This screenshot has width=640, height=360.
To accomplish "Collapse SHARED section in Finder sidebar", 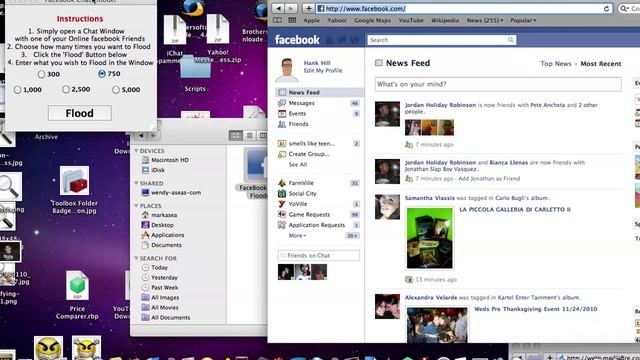I will (136, 183).
